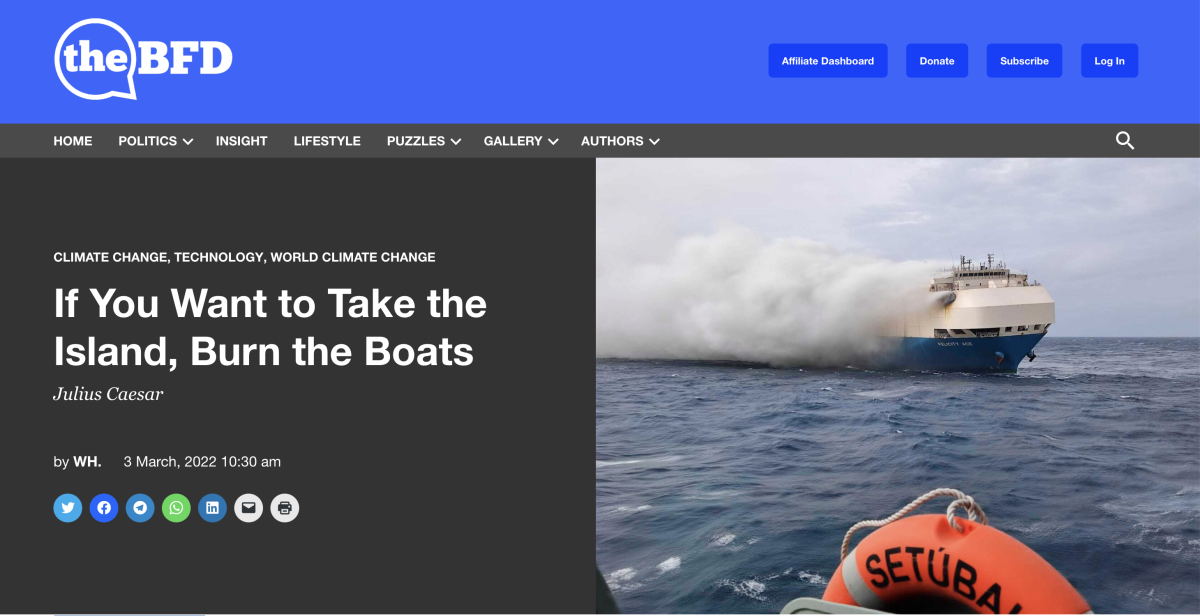Expand the Politics dropdown menu
The height and width of the screenshot is (616, 1200).
[x=155, y=141]
